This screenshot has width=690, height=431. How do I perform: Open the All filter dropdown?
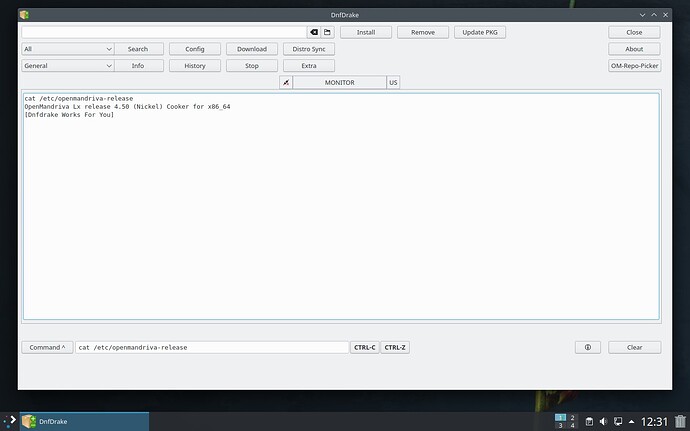pyautogui.click(x=68, y=49)
